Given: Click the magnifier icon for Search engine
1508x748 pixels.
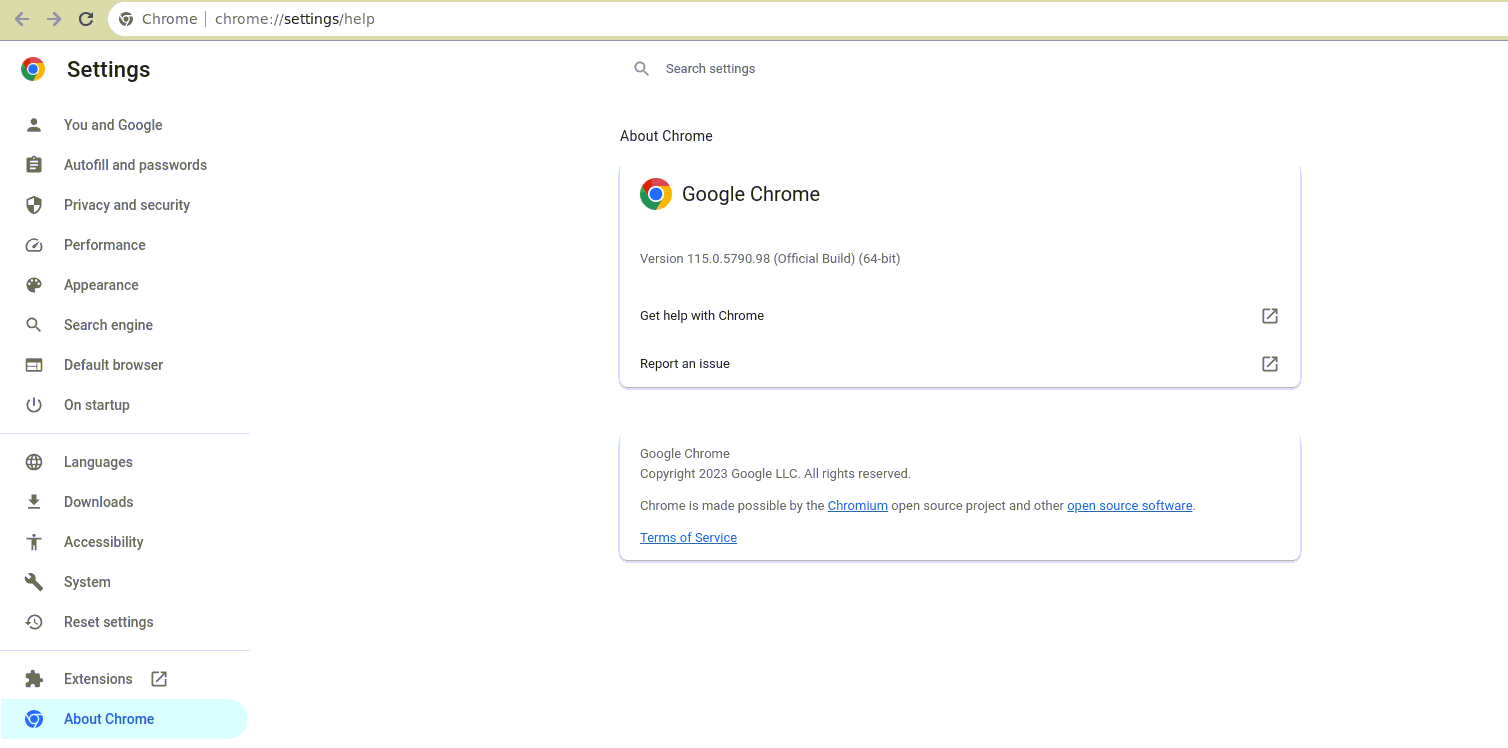Looking at the screenshot, I should click(34, 325).
